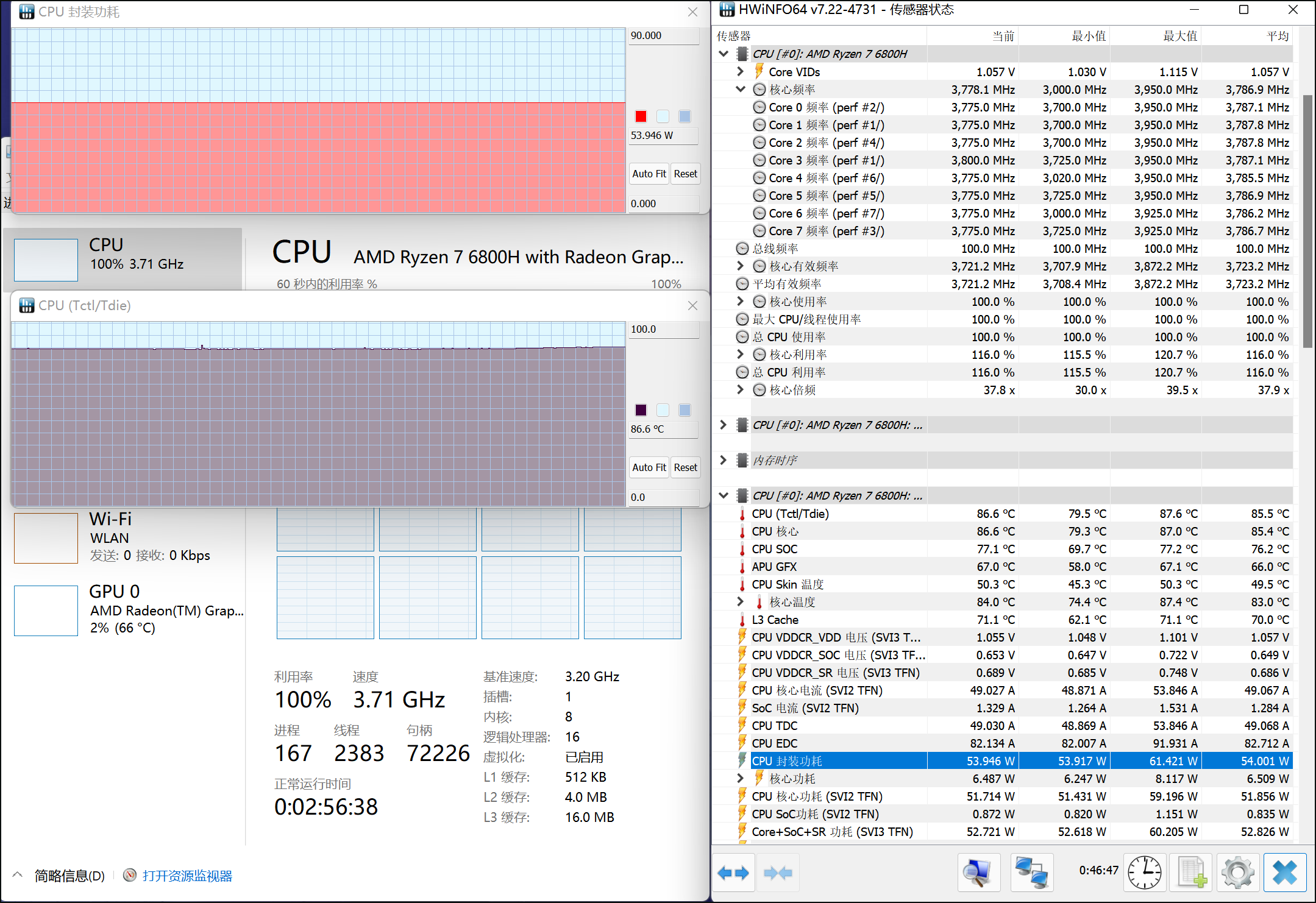Open 打开资源监视器 link
Image resolution: width=1316 pixels, height=903 pixels.
(x=187, y=876)
